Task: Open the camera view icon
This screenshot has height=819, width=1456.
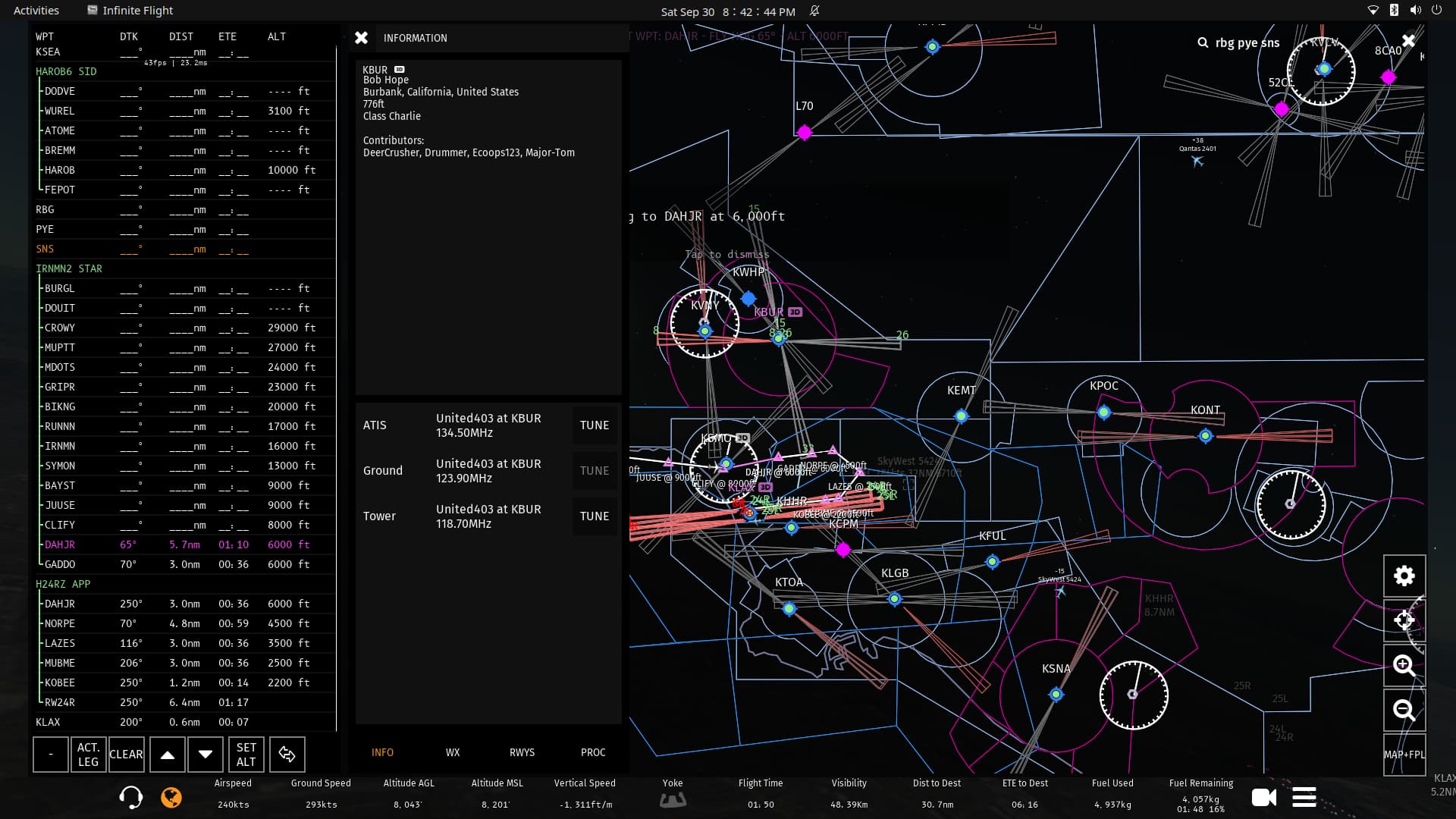Action: pyautogui.click(x=1263, y=798)
